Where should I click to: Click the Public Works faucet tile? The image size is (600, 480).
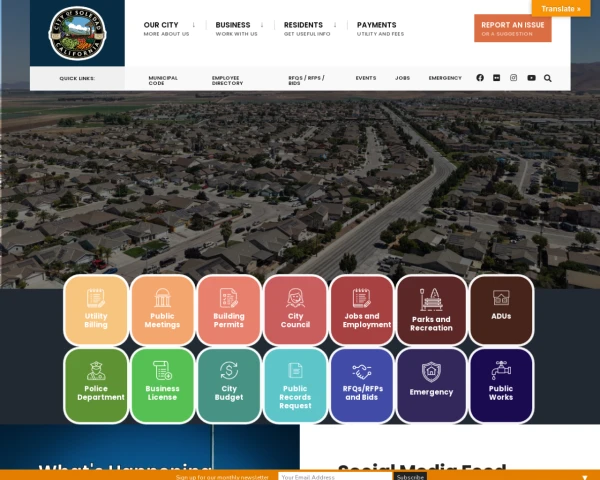tap(501, 383)
